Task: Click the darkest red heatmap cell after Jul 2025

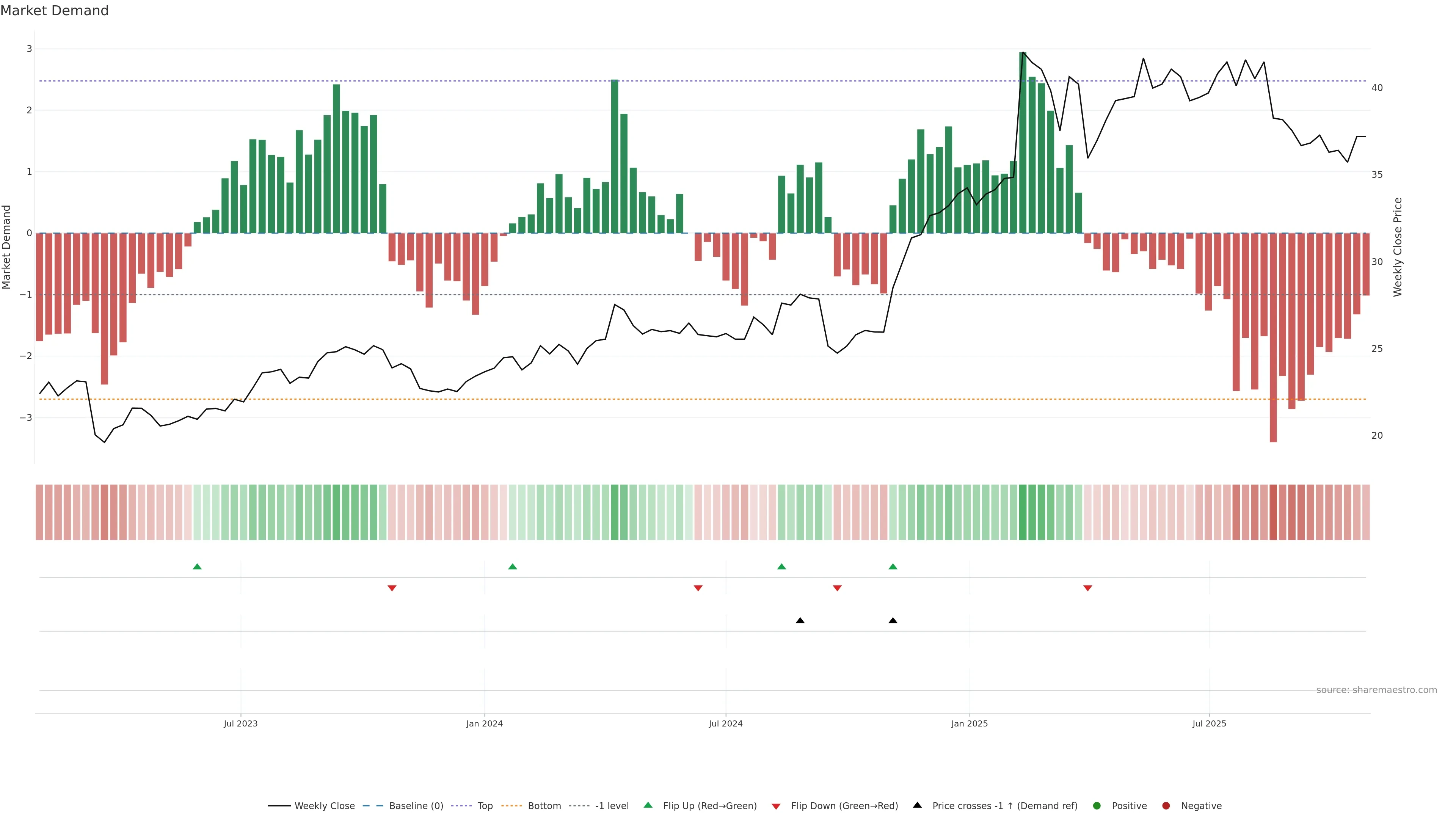Action: click(x=1273, y=512)
